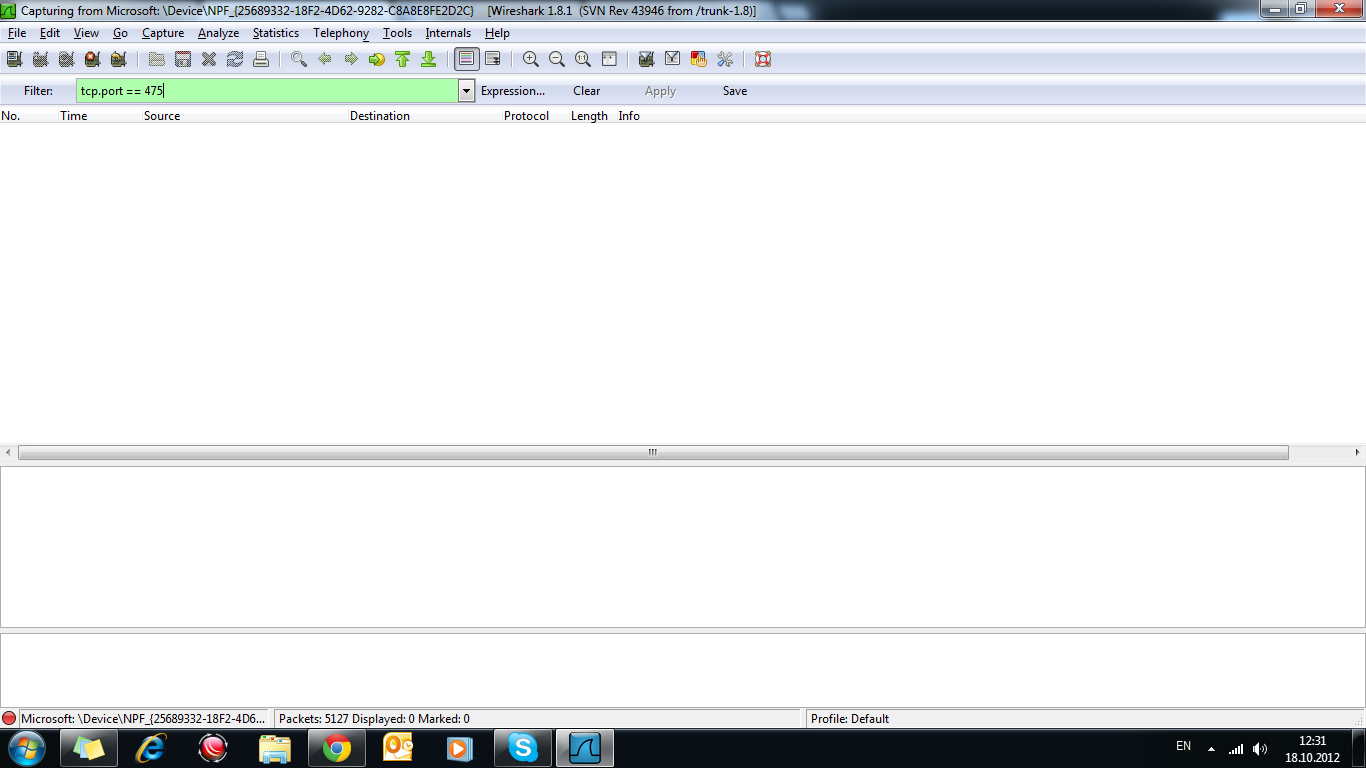Toggle packet list colorization

(466, 59)
